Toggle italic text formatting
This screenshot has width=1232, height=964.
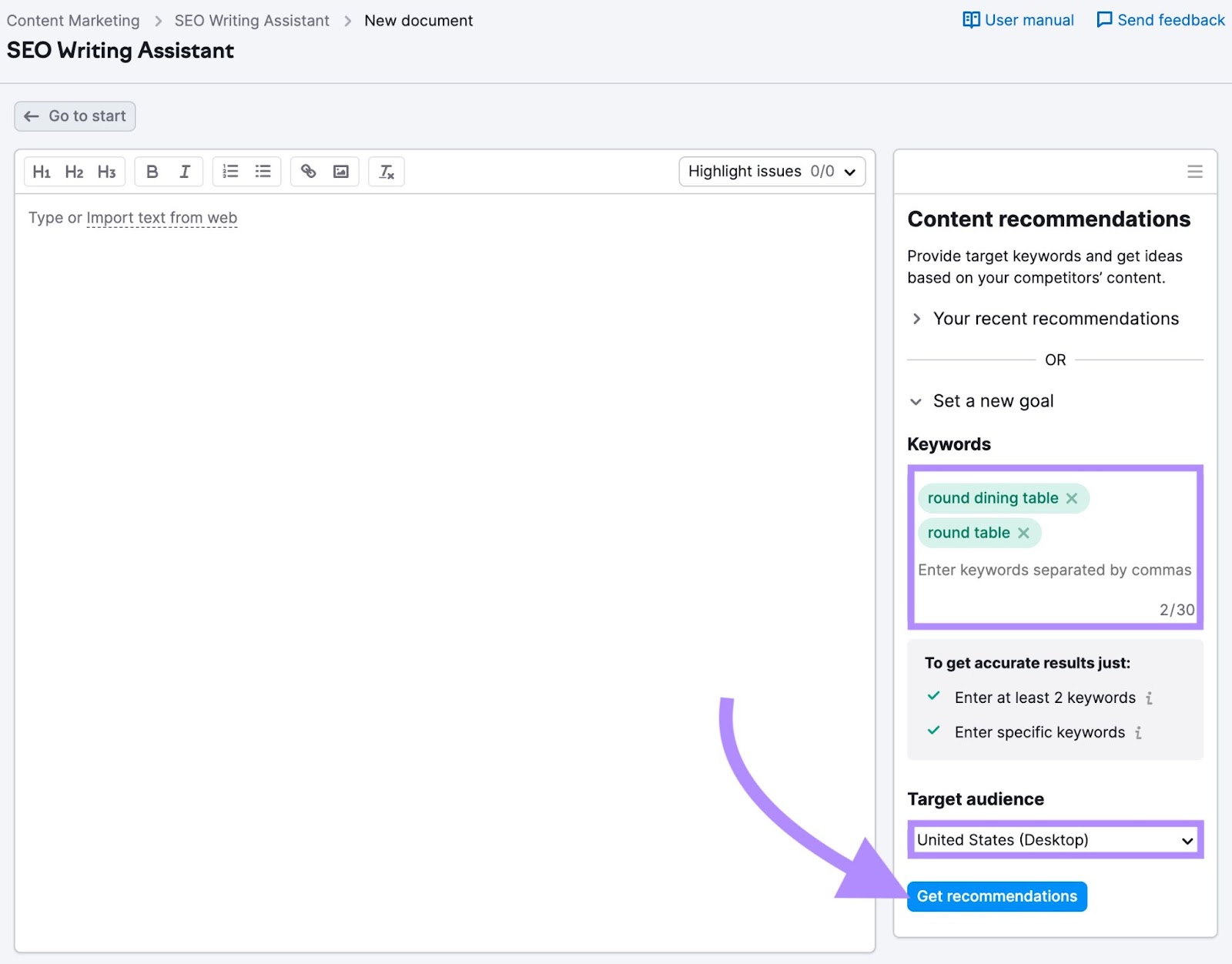184,171
